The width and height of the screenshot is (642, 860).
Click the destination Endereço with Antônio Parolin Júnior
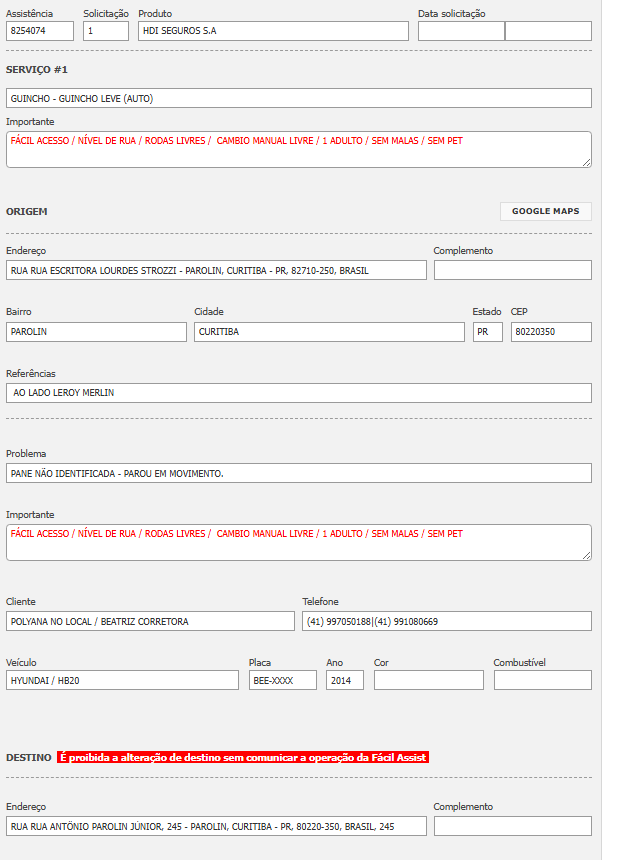(x=216, y=826)
